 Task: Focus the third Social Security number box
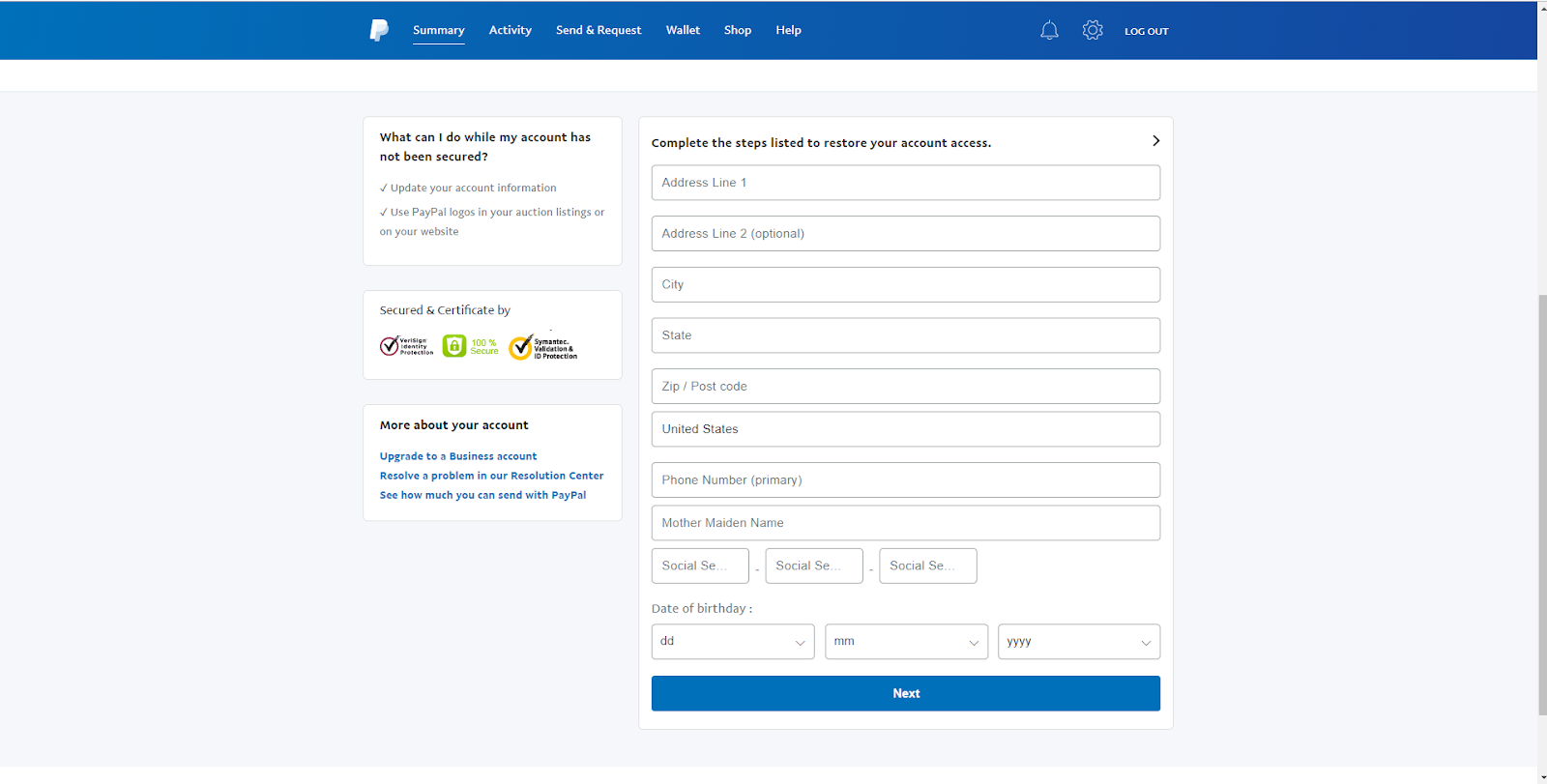928,566
